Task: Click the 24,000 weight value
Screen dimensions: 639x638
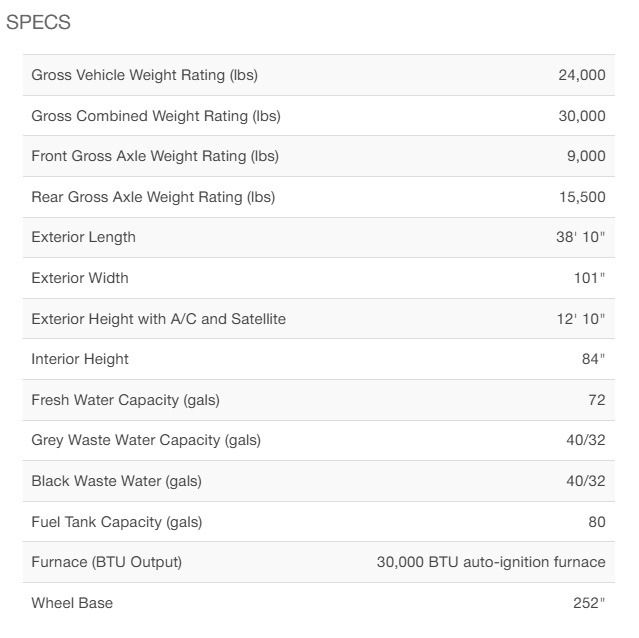Action: [582, 75]
